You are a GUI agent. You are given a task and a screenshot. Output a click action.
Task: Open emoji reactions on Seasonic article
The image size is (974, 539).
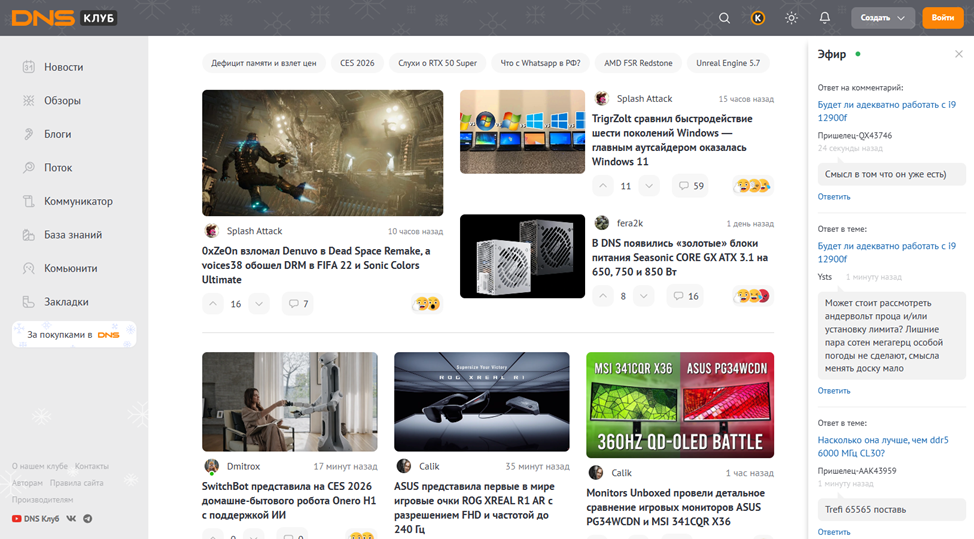pyautogui.click(x=753, y=296)
